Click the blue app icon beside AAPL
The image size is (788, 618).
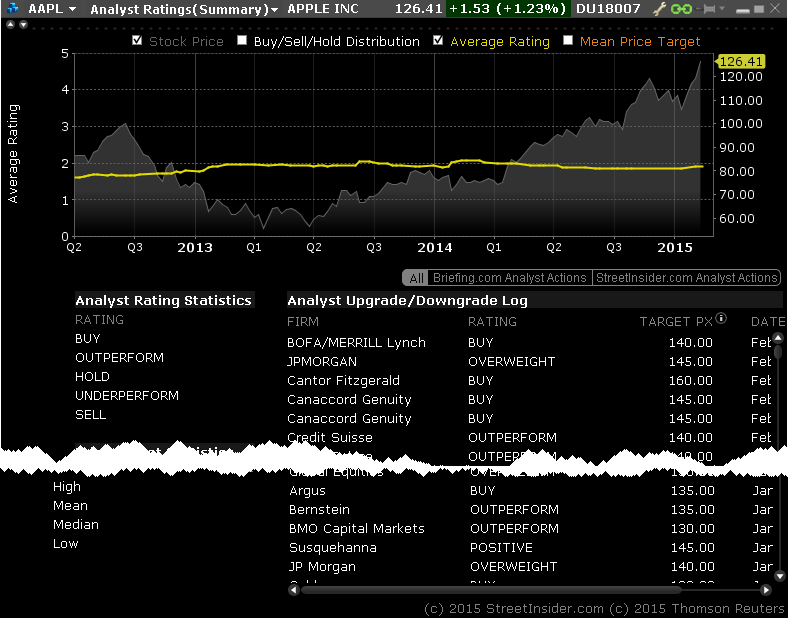12,8
